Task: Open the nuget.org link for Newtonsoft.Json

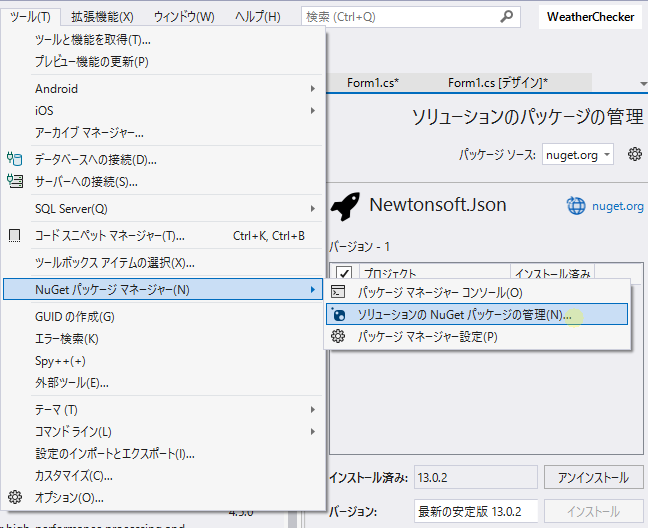Action: [617, 206]
